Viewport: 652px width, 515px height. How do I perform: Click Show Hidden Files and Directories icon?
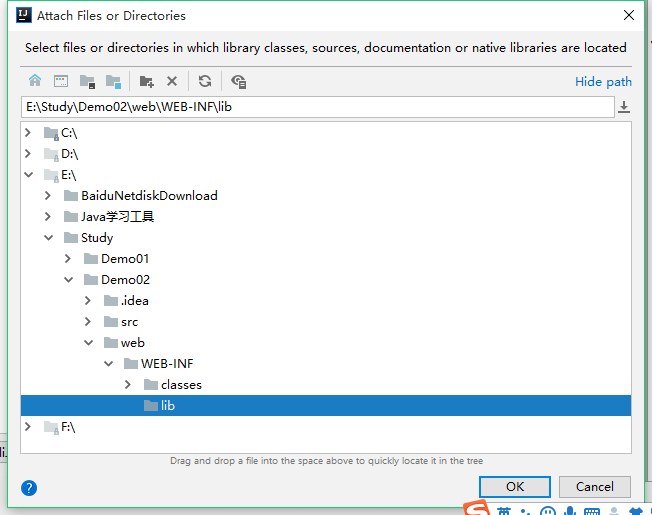[239, 81]
